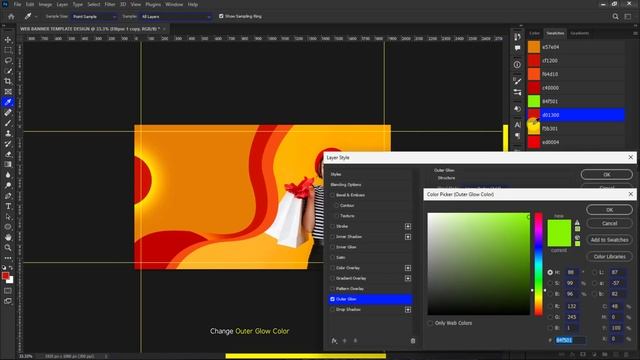Enable Bevel & Emboss style checkbox

point(332,195)
